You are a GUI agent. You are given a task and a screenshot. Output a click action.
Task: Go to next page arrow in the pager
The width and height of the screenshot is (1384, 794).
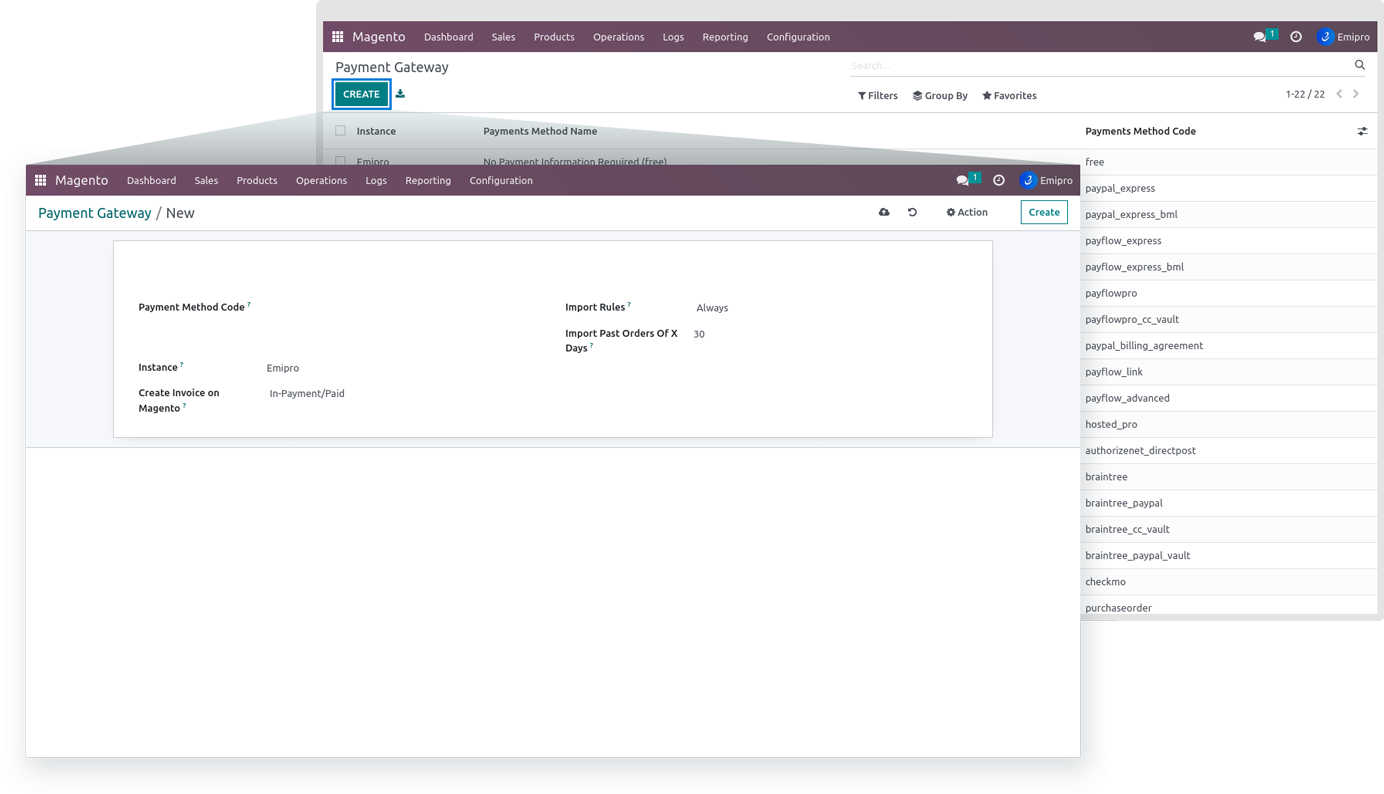pos(1356,94)
